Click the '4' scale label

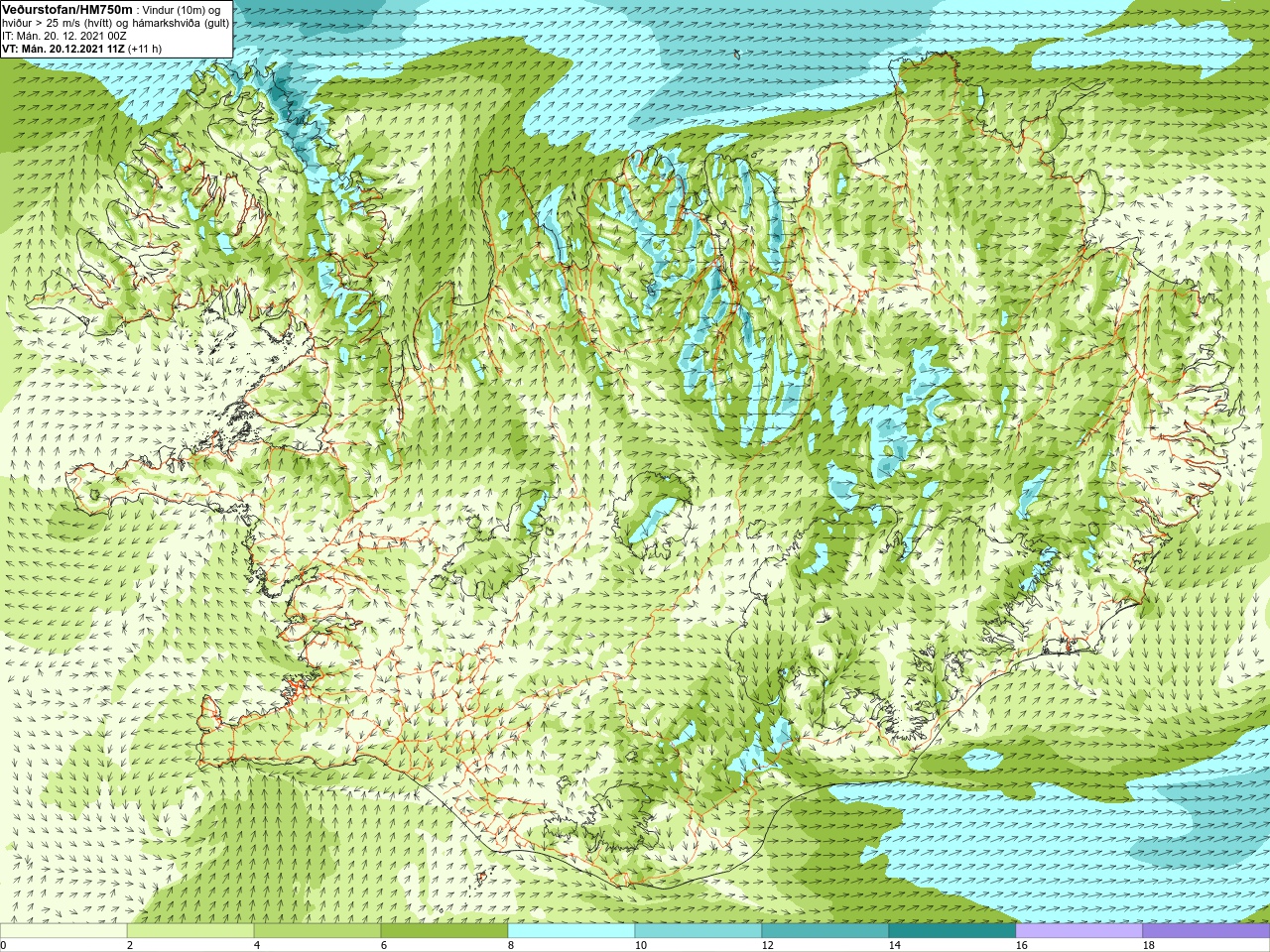(257, 945)
